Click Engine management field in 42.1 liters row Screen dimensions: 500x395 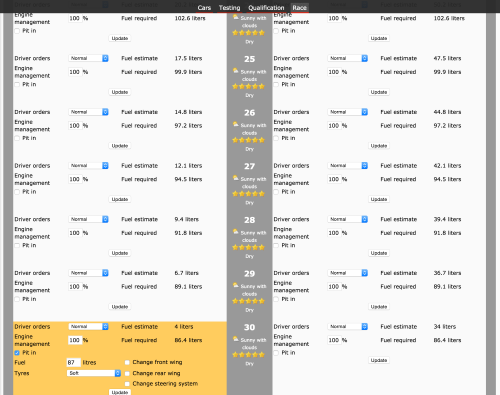pyautogui.click(x=334, y=179)
